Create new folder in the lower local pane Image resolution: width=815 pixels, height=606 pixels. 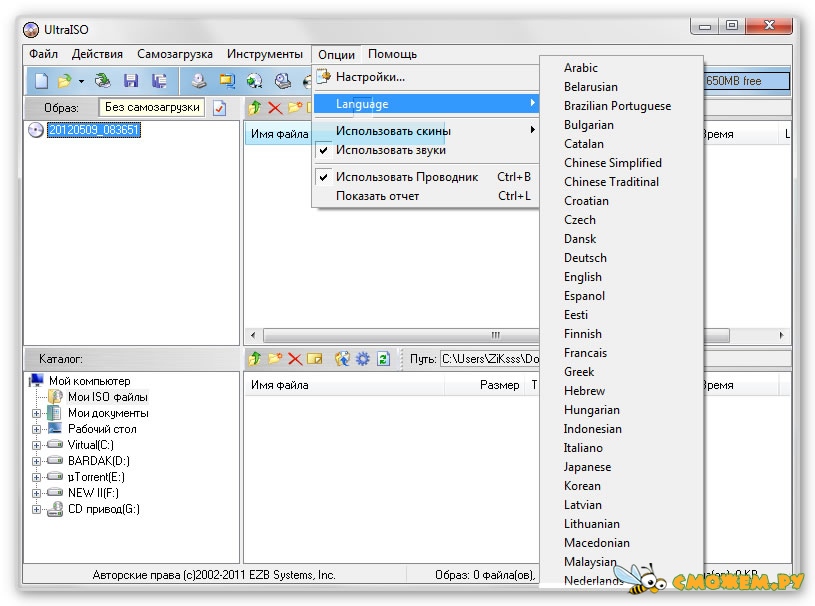tap(275, 359)
